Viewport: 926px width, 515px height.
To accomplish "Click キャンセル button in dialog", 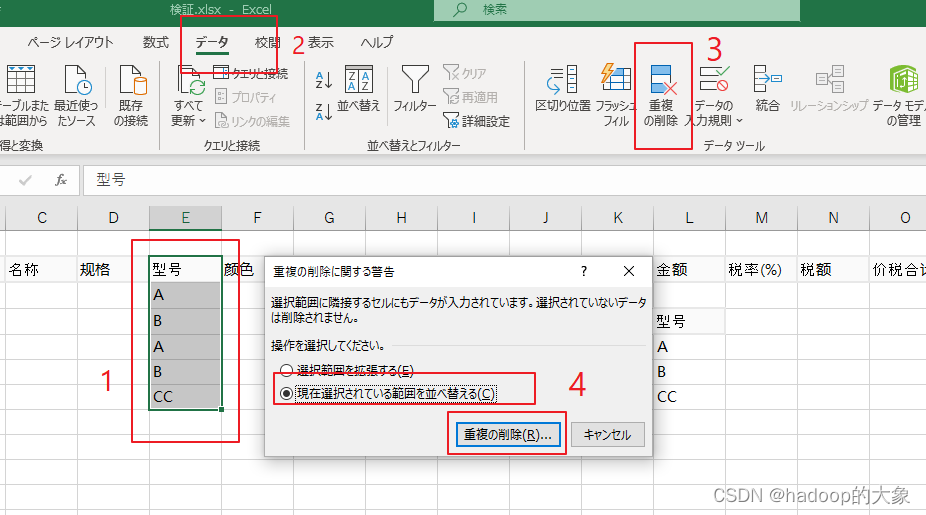I will coord(608,435).
